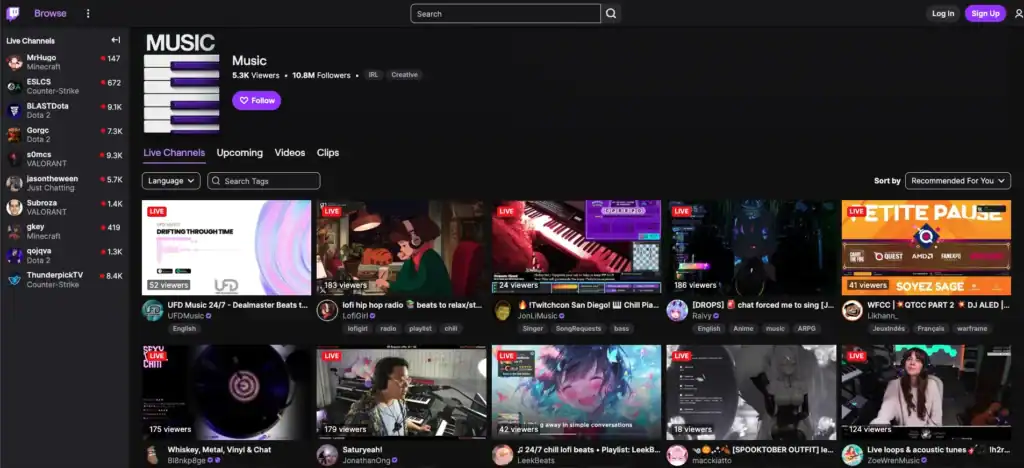Open jasontheween channel avatar
Viewport: 1024px width, 468px height.
pyautogui.click(x=14, y=183)
